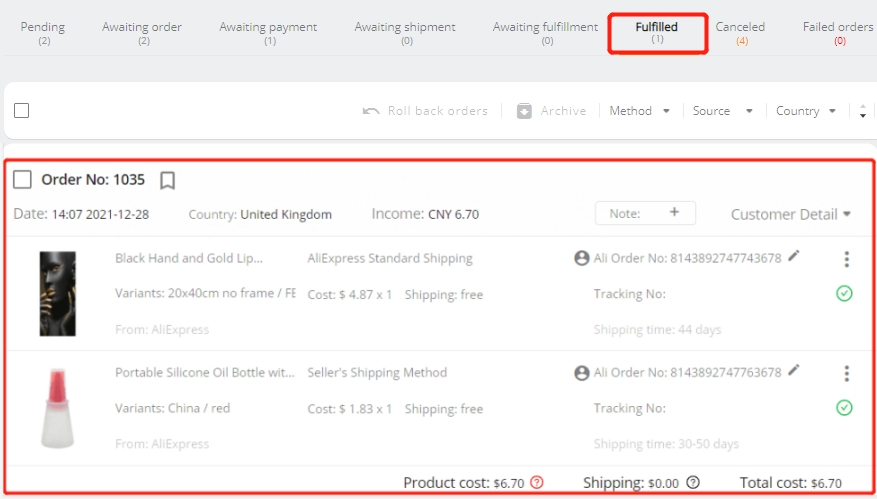Click the Archive box icon
877x499 pixels.
(x=524, y=111)
